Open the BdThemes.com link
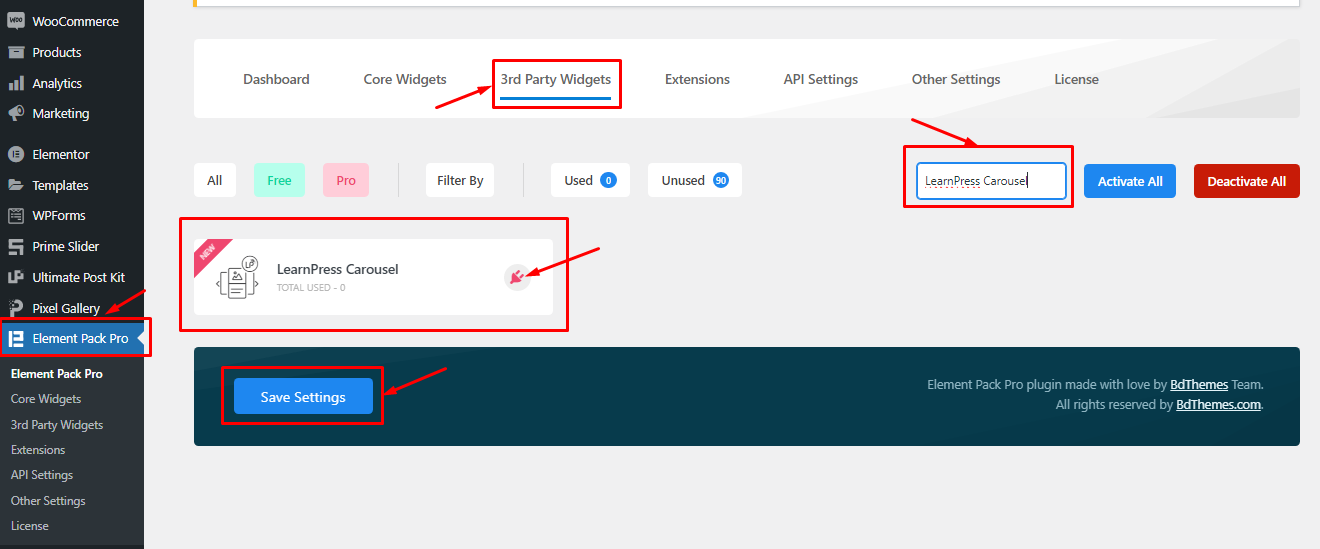 (1218, 405)
